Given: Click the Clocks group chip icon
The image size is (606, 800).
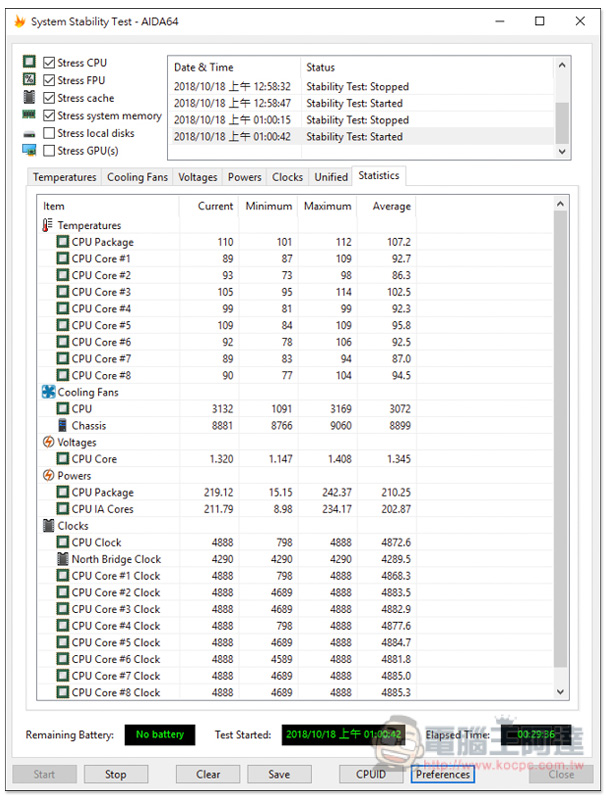Looking at the screenshot, I should tap(48, 526).
